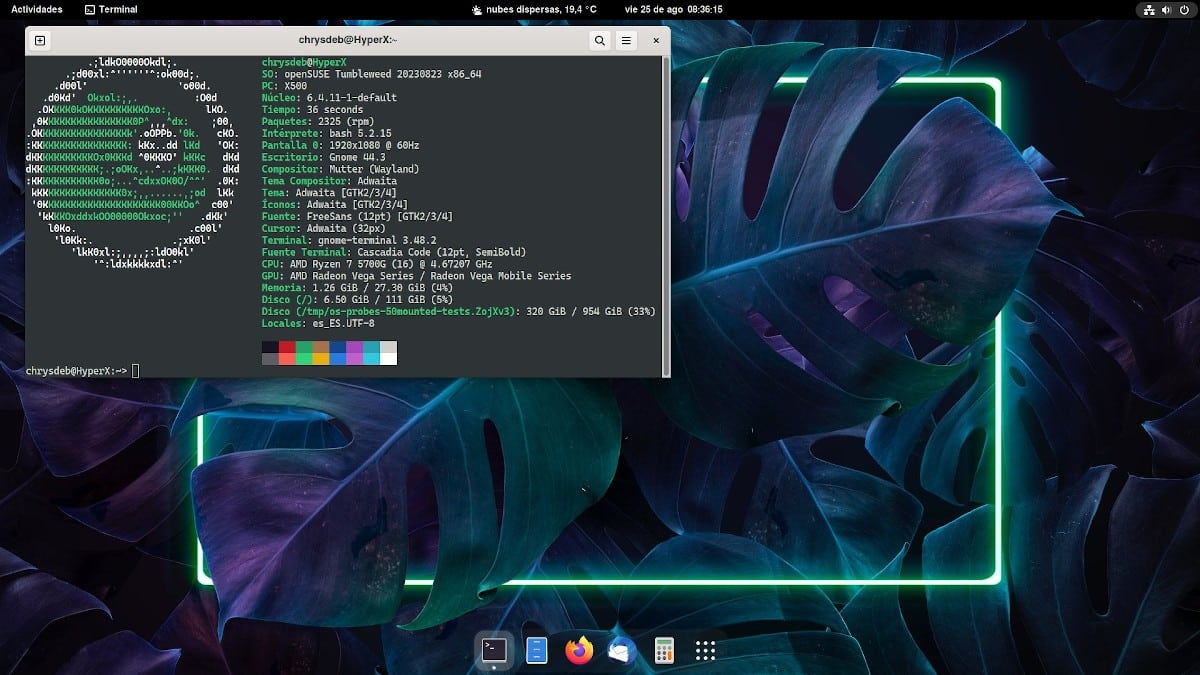Image resolution: width=1200 pixels, height=675 pixels.
Task: Launch Terminal from the dock
Action: click(494, 651)
